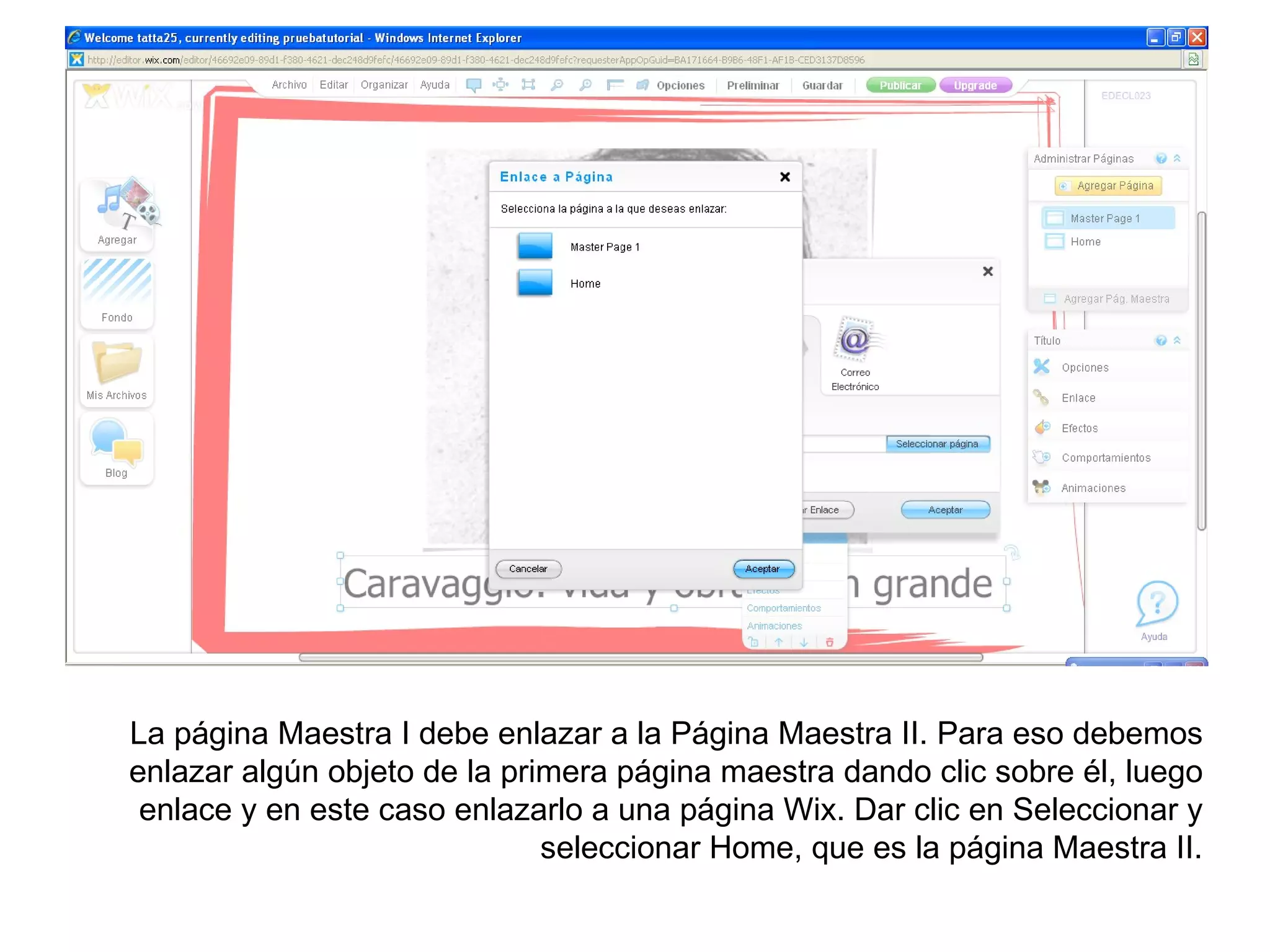Collapse the Título panel
Viewport: 1270px width, 952px height.
1177,340
